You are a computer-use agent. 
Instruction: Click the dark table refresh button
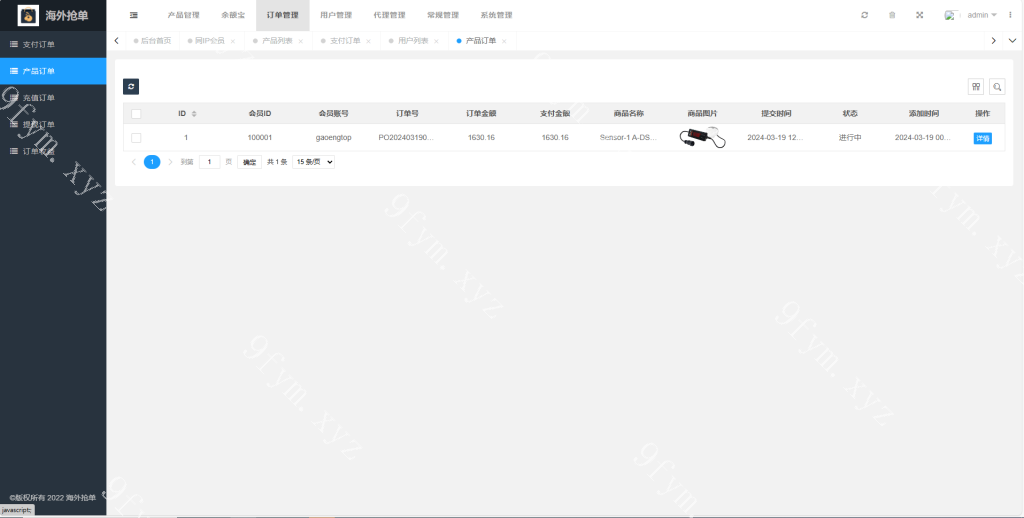131,86
